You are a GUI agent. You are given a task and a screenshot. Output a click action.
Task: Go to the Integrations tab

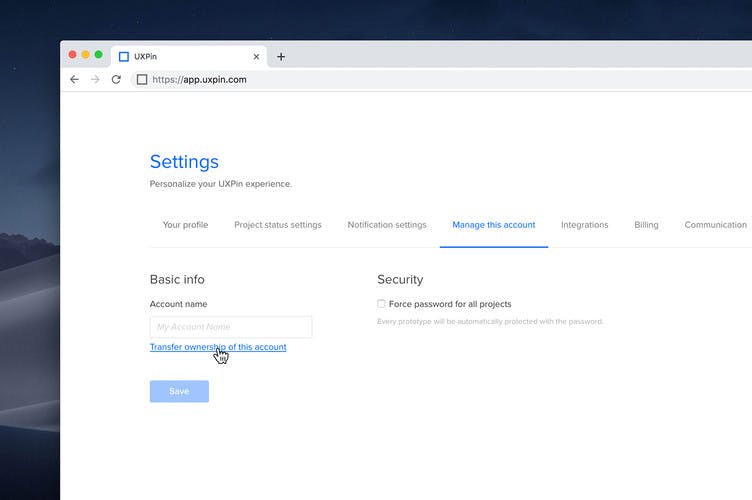coord(585,225)
